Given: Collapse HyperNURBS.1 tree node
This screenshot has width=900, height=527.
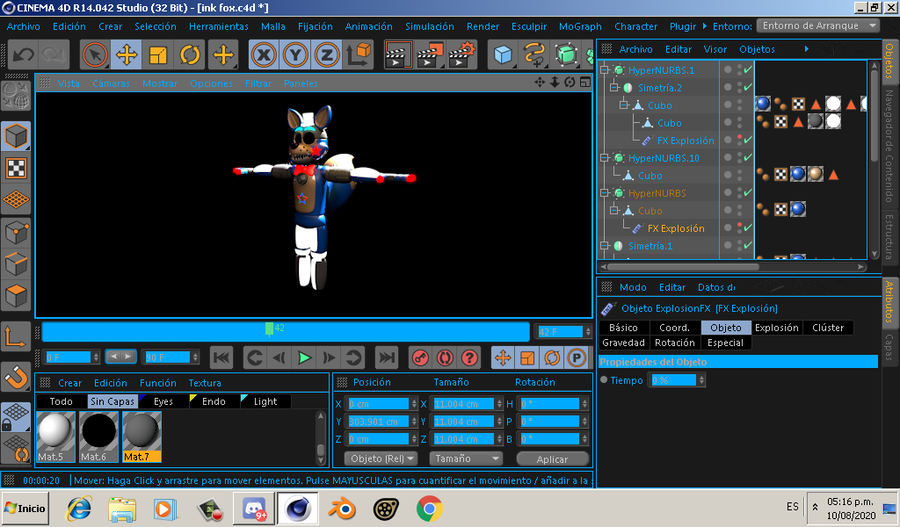Looking at the screenshot, I should [x=604, y=70].
